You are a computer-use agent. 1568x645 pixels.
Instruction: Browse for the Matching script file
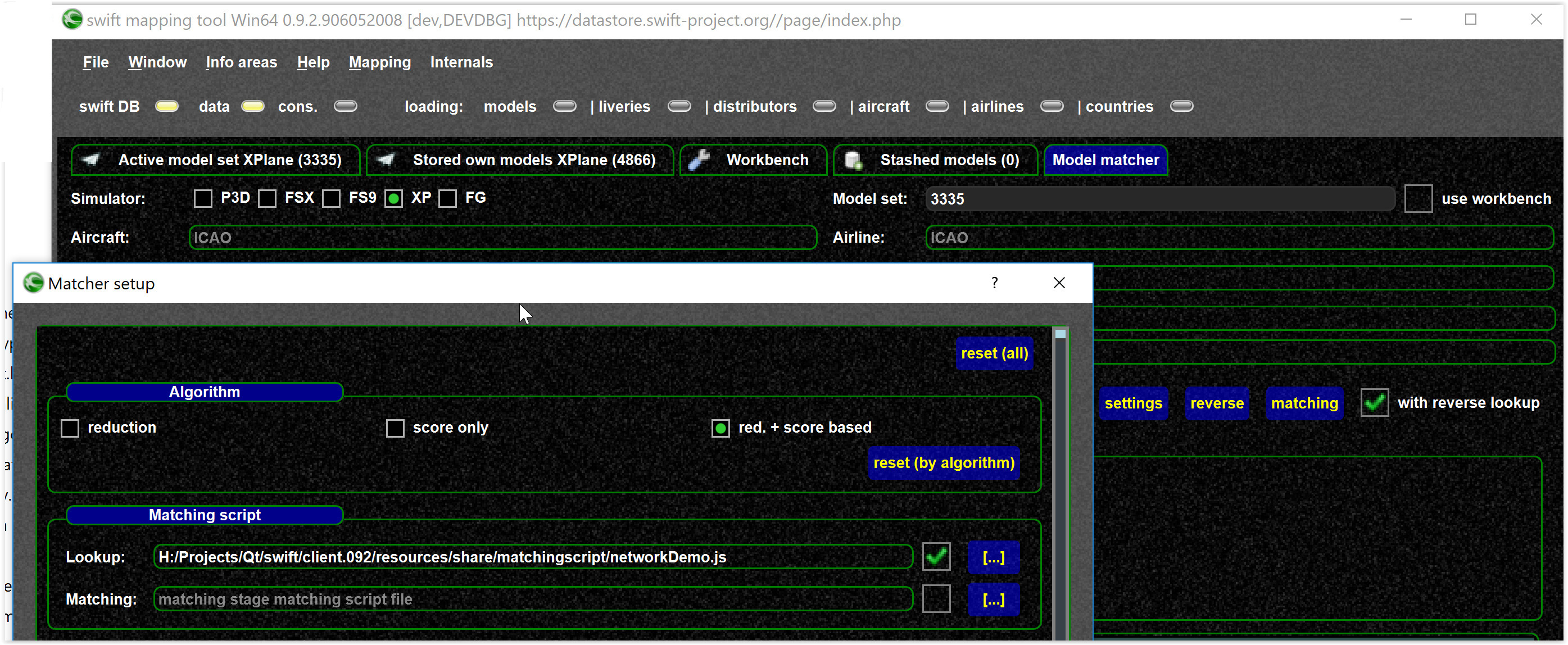pos(994,599)
